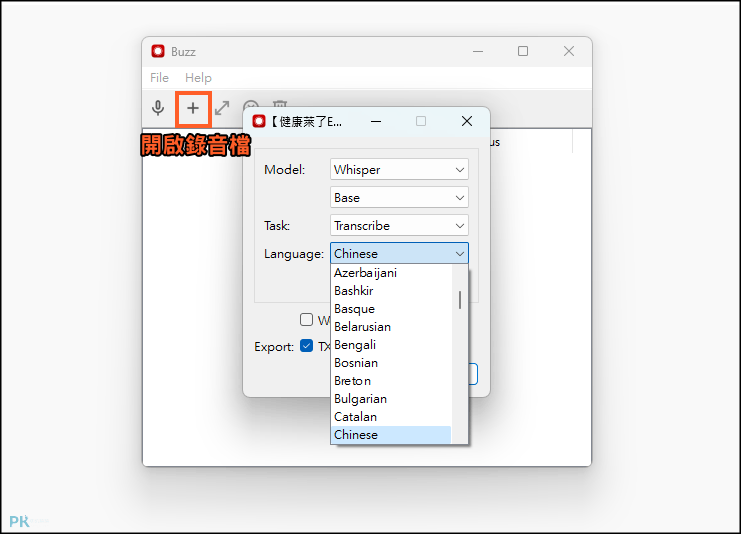Uncheck the TXT export checkbox
This screenshot has width=741, height=534.
pos(306,346)
